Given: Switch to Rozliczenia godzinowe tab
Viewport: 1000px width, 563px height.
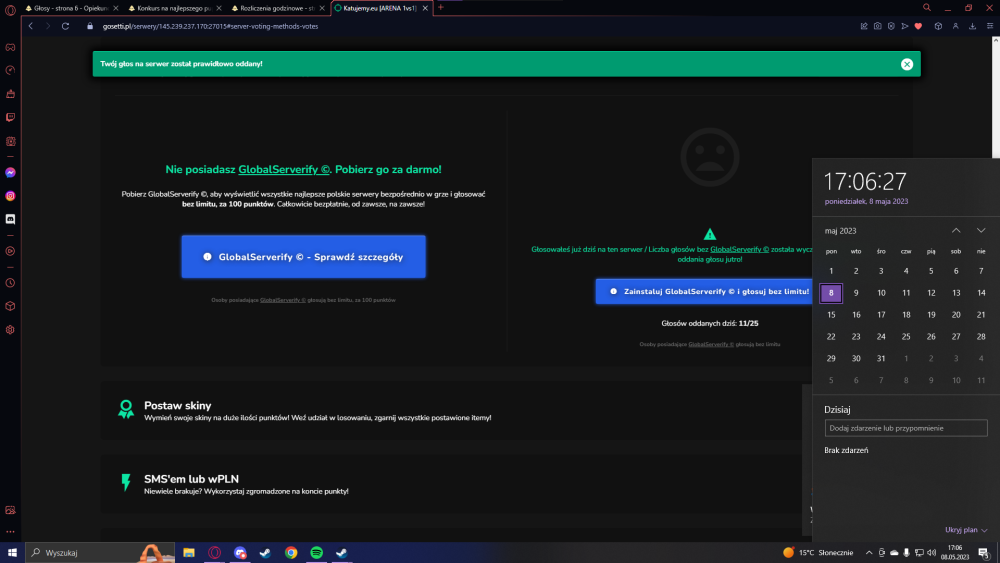Looking at the screenshot, I should click(277, 8).
